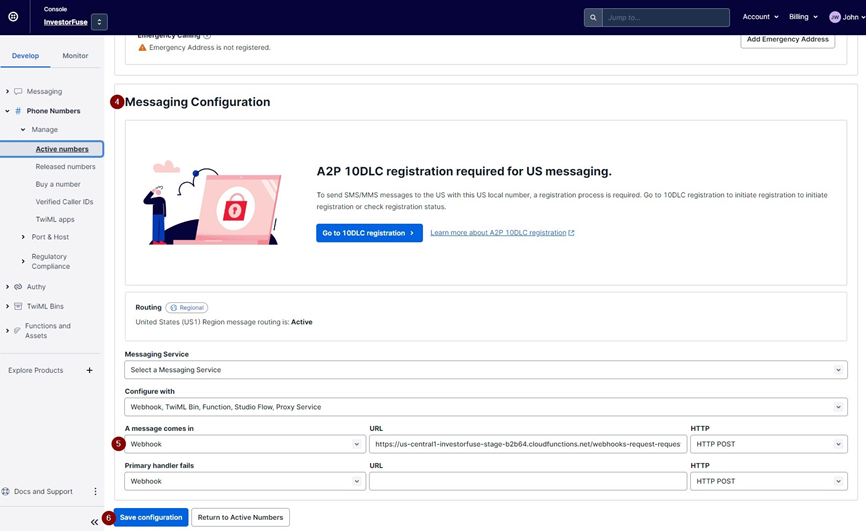Switch to the Monitor tab
This screenshot has height=531, width=866.
point(75,56)
